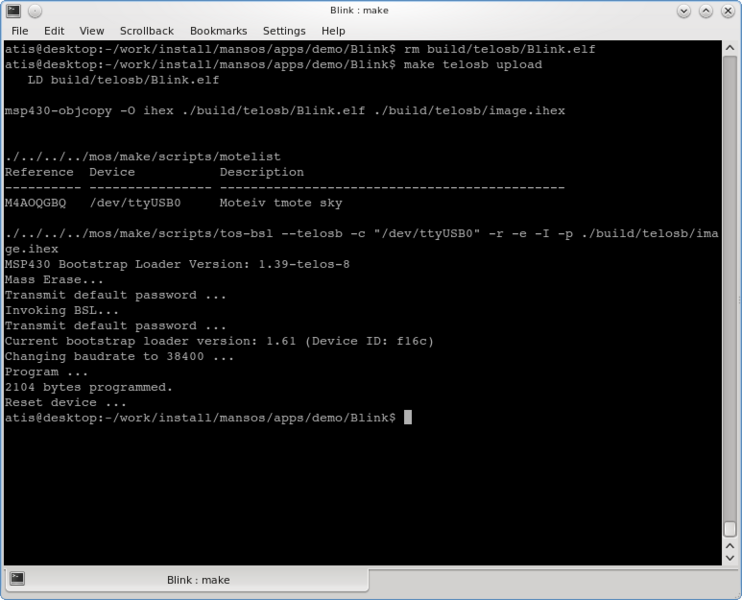Viewport: 742px width, 600px height.
Task: Select the "Blink : make" tab
Action: [197, 580]
